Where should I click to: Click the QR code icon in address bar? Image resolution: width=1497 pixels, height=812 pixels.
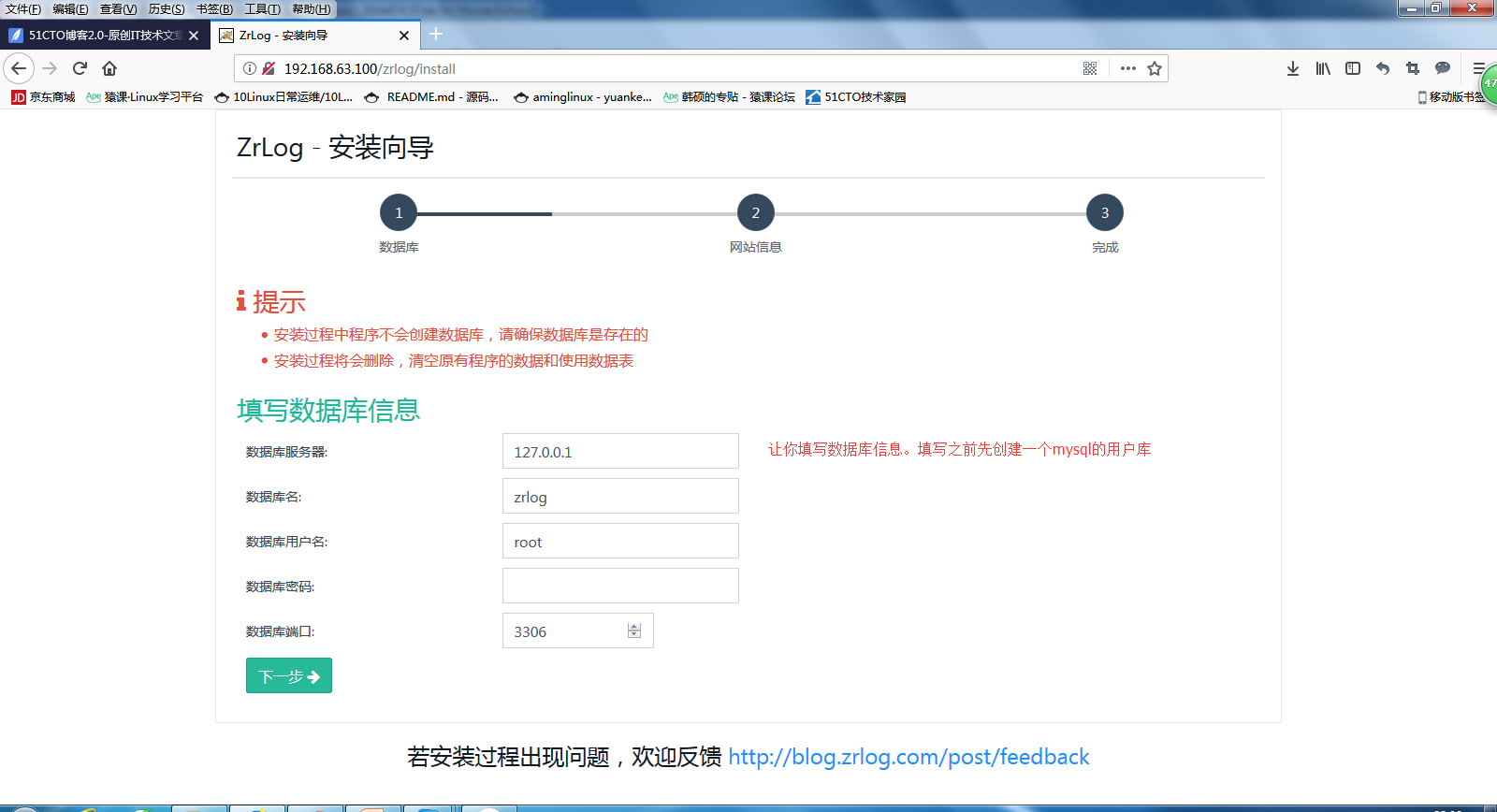pos(1090,68)
